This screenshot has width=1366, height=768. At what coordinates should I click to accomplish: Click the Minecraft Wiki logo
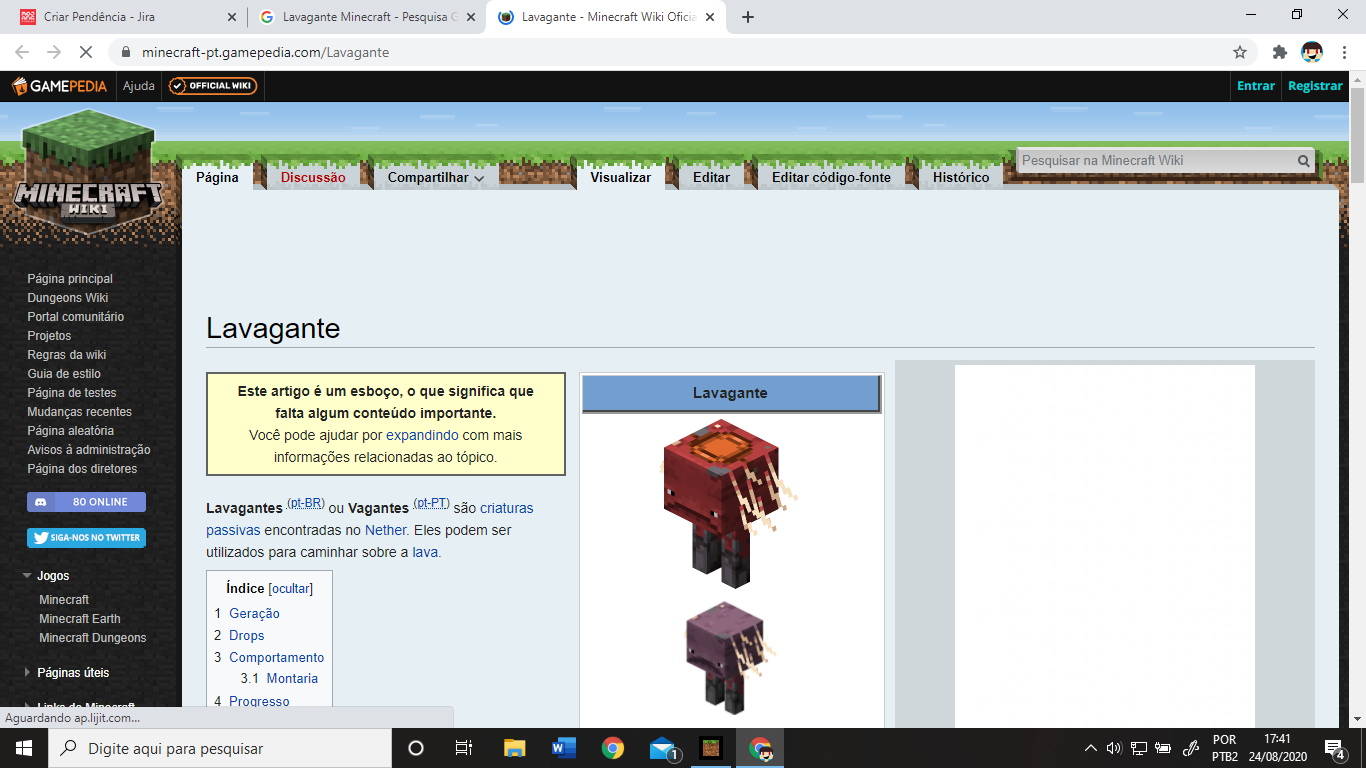click(x=88, y=172)
